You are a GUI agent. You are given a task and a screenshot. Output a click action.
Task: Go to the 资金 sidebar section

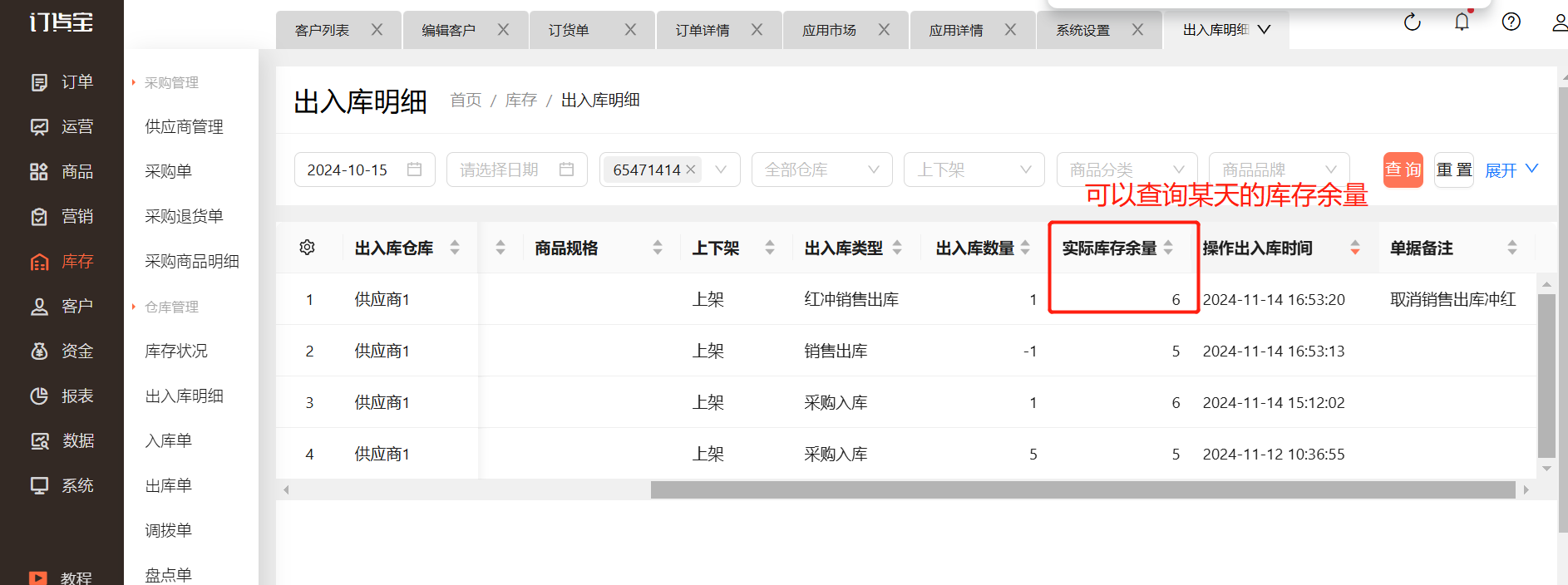(x=62, y=351)
